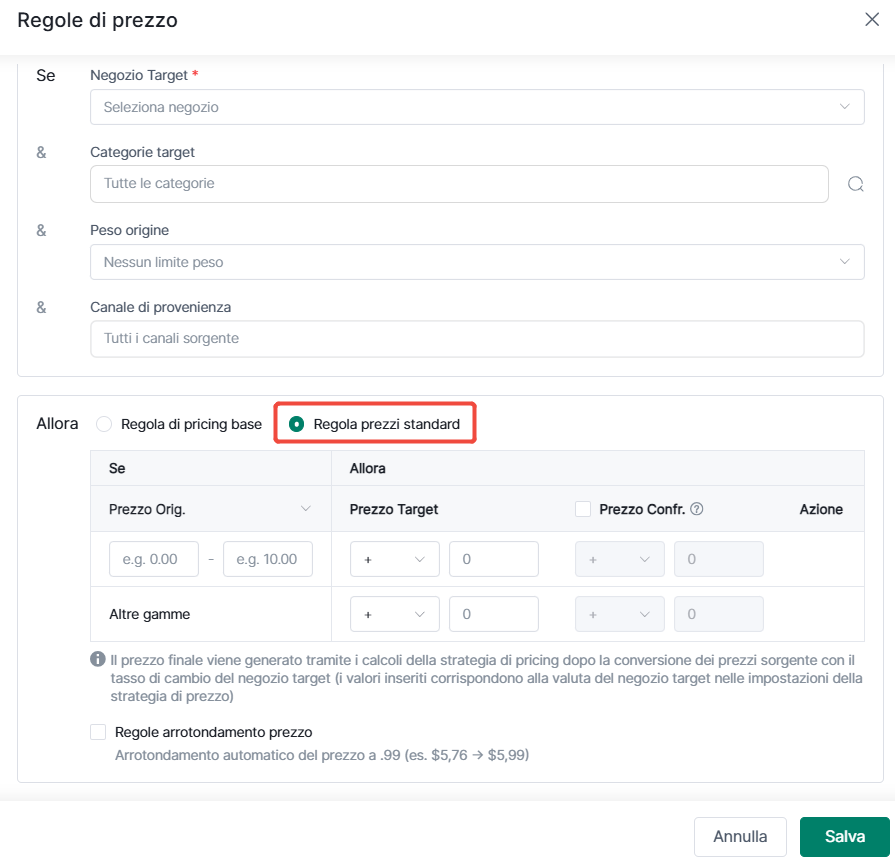This screenshot has width=895, height=862.
Task: Click the Tutti i canali sorgente field
Action: point(477,339)
